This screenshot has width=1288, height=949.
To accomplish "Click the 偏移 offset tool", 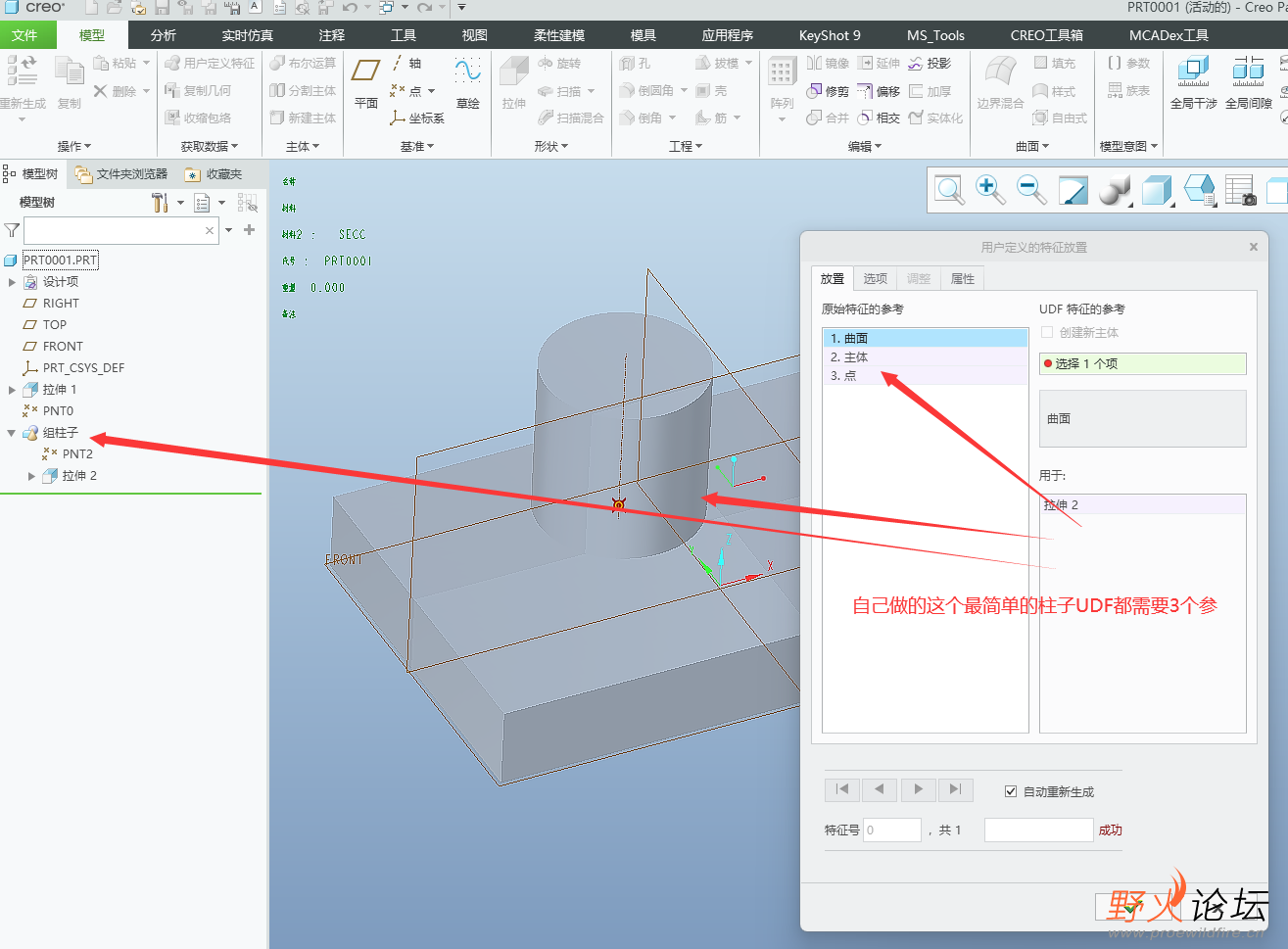I will 879,91.
